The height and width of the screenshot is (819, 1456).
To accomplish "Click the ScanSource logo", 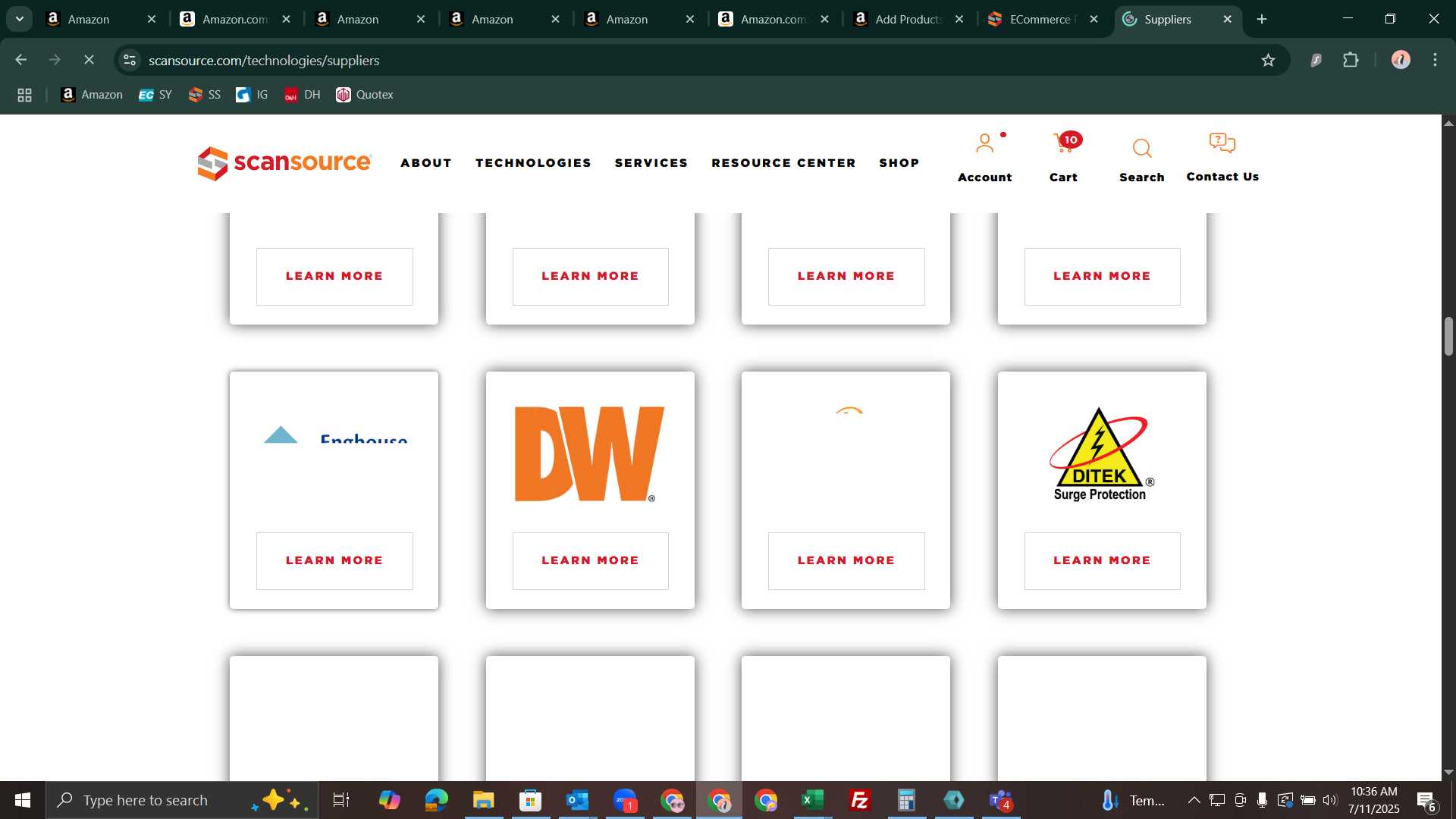I will click(x=284, y=163).
